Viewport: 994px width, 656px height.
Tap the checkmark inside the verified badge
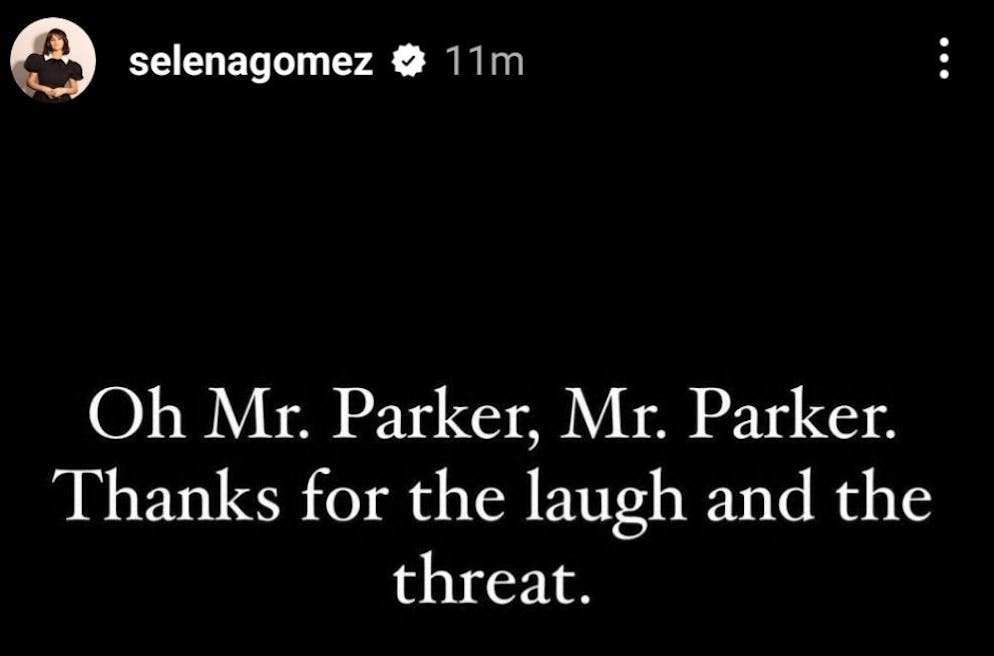pyautogui.click(x=408, y=62)
